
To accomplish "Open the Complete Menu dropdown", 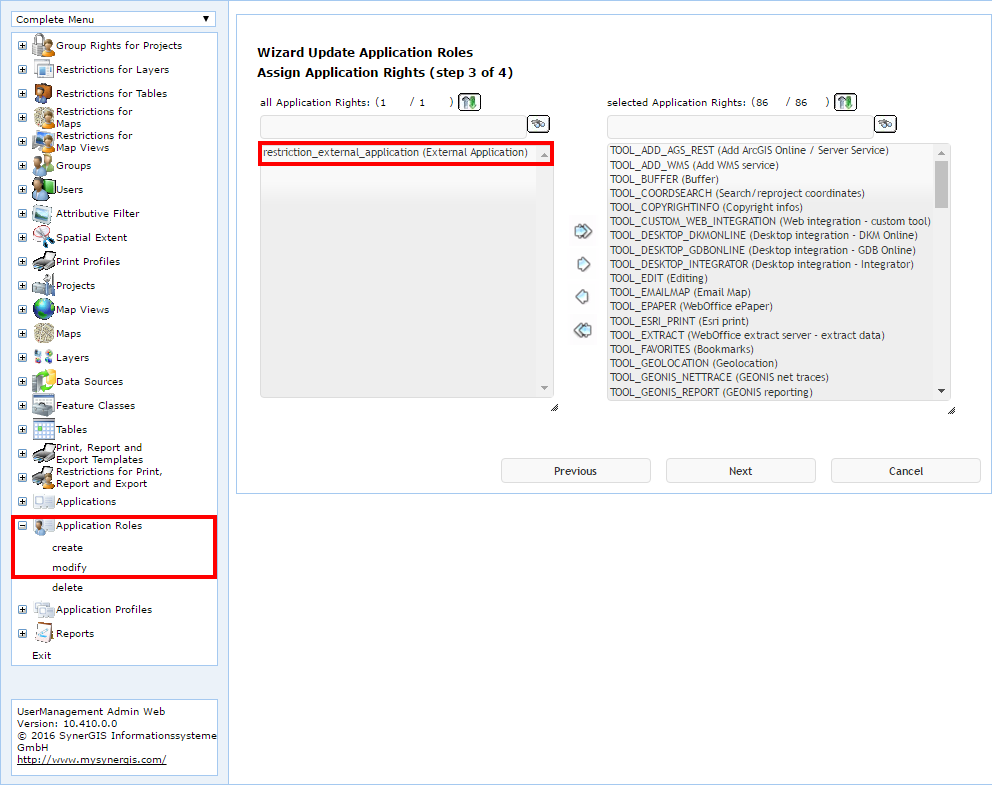I will click(112, 18).
